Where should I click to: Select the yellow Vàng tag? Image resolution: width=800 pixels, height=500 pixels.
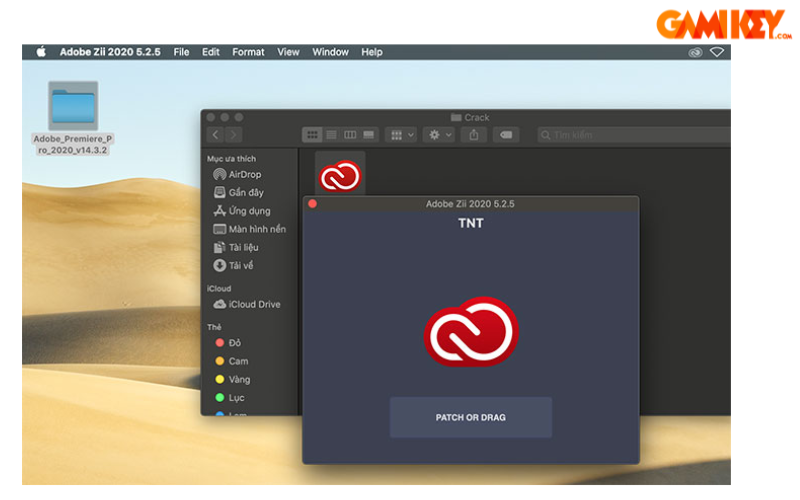pos(233,380)
